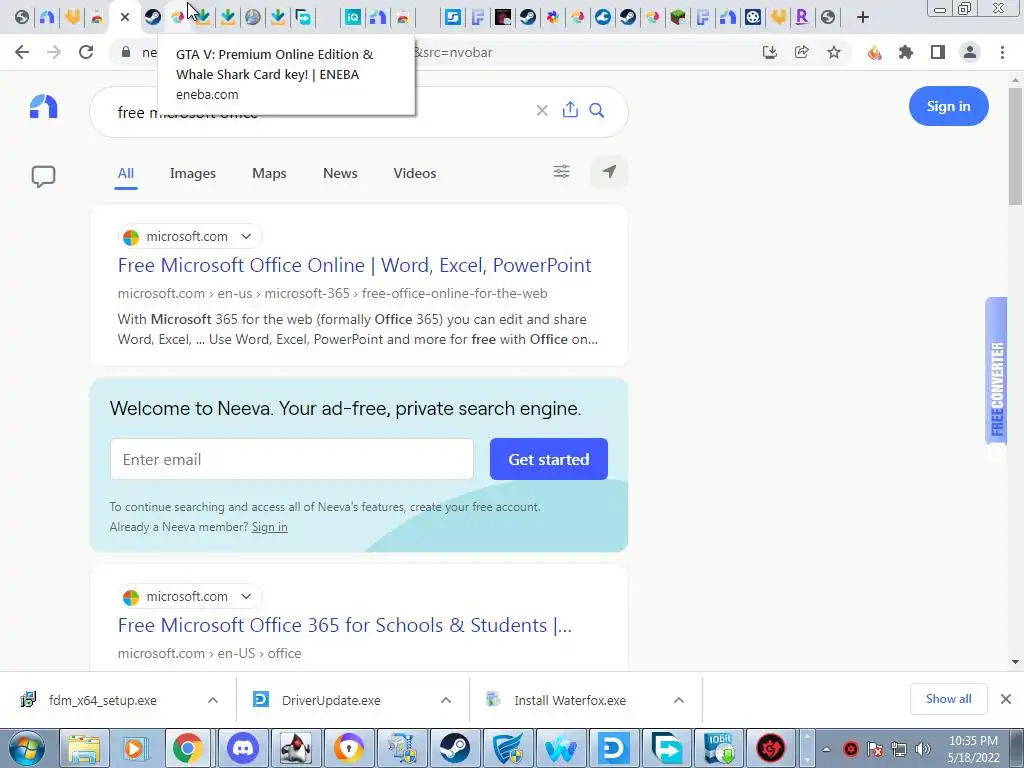The image size is (1024, 768).
Task: Click the scrollbar down arrow
Action: click(1015, 662)
